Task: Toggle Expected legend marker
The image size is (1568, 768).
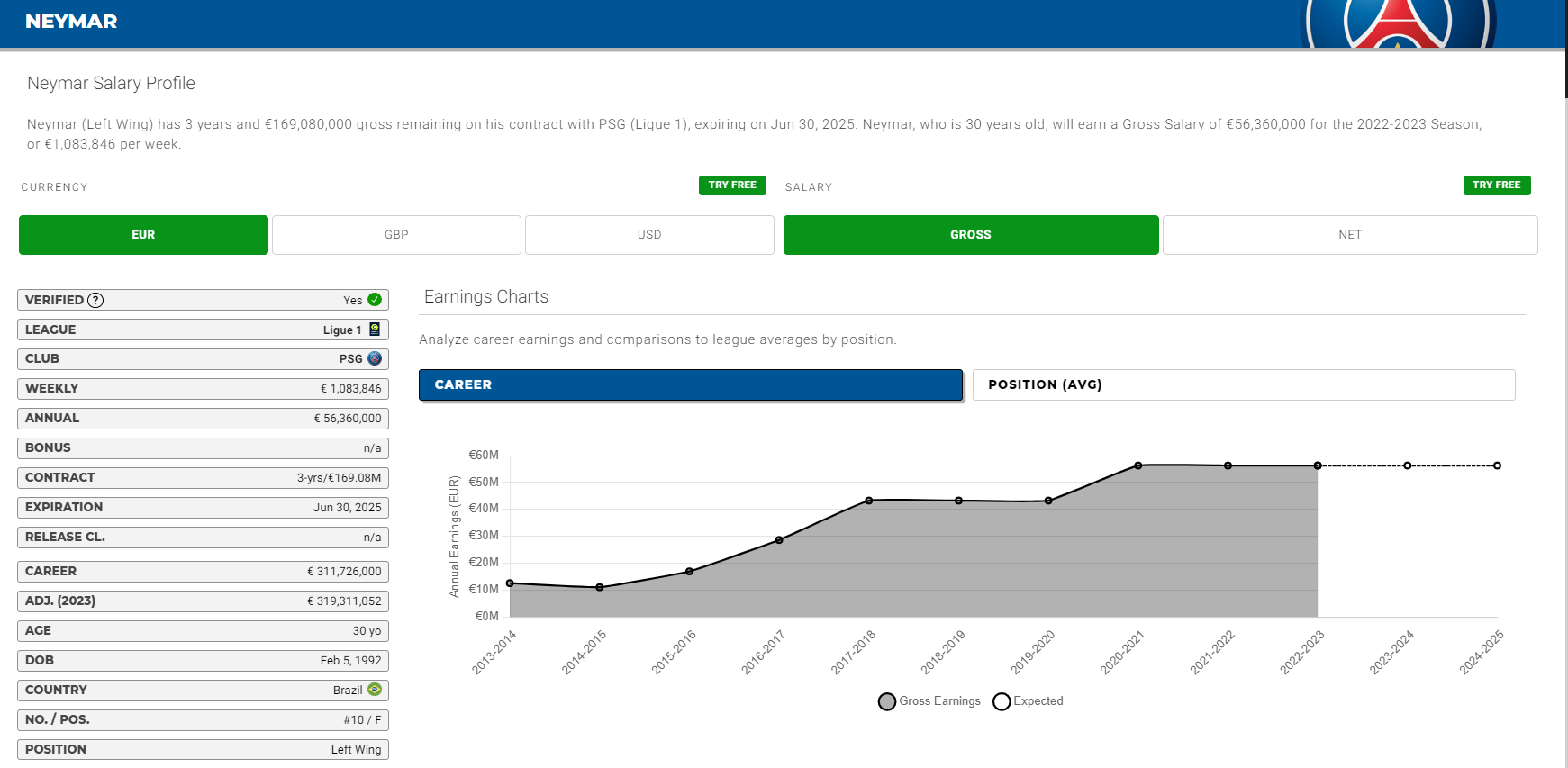Action: (x=1002, y=701)
